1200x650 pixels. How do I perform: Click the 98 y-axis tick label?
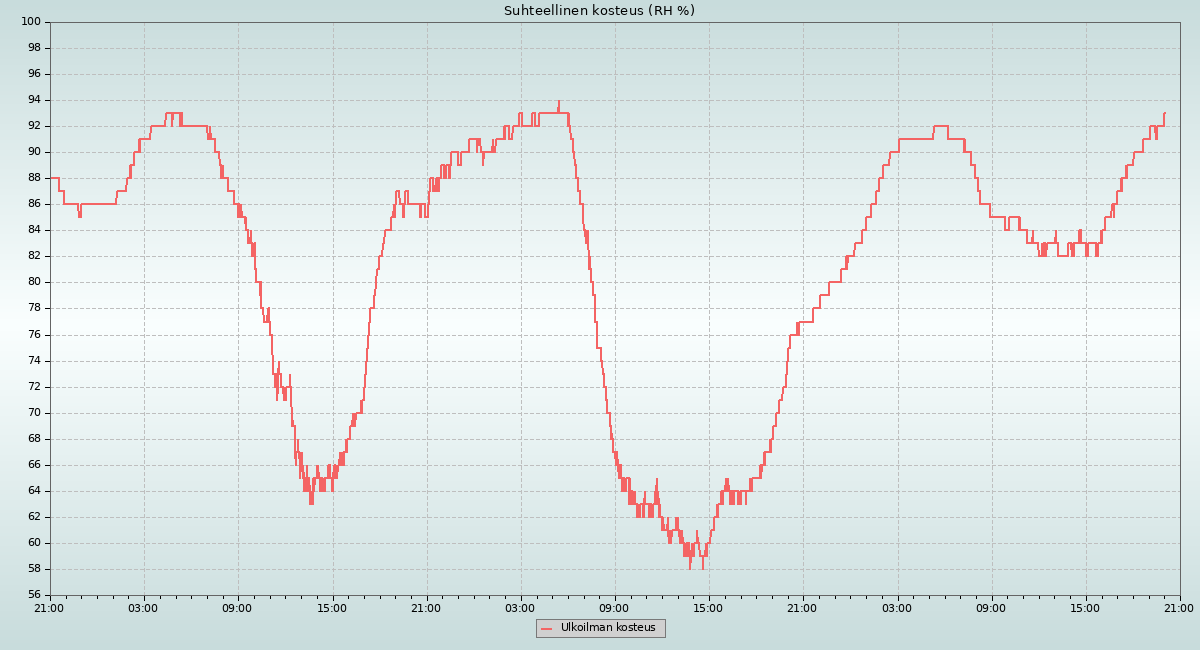point(33,48)
